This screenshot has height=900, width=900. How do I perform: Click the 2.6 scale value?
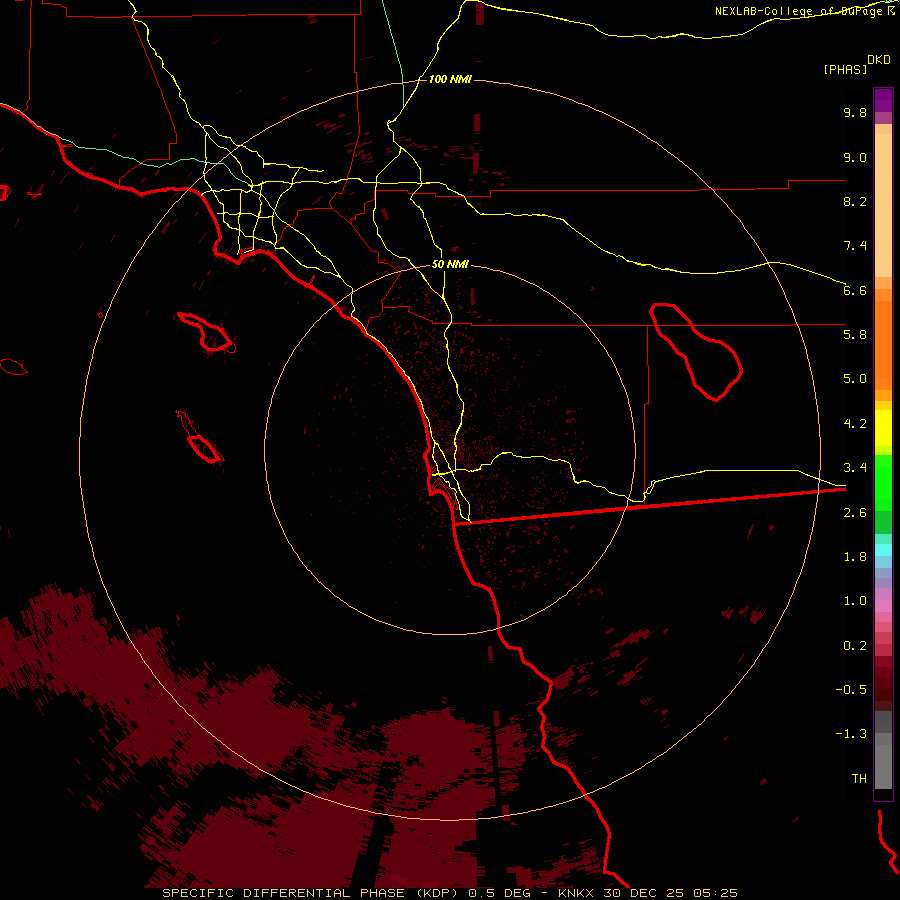tap(855, 513)
